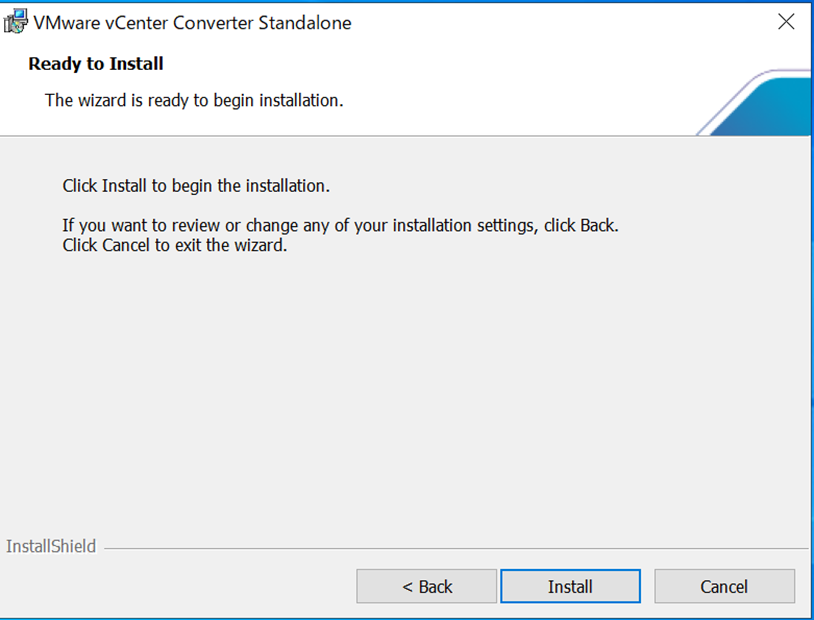Click the "Click Install to begin the installation" text
The image size is (814, 620).
pos(196,186)
